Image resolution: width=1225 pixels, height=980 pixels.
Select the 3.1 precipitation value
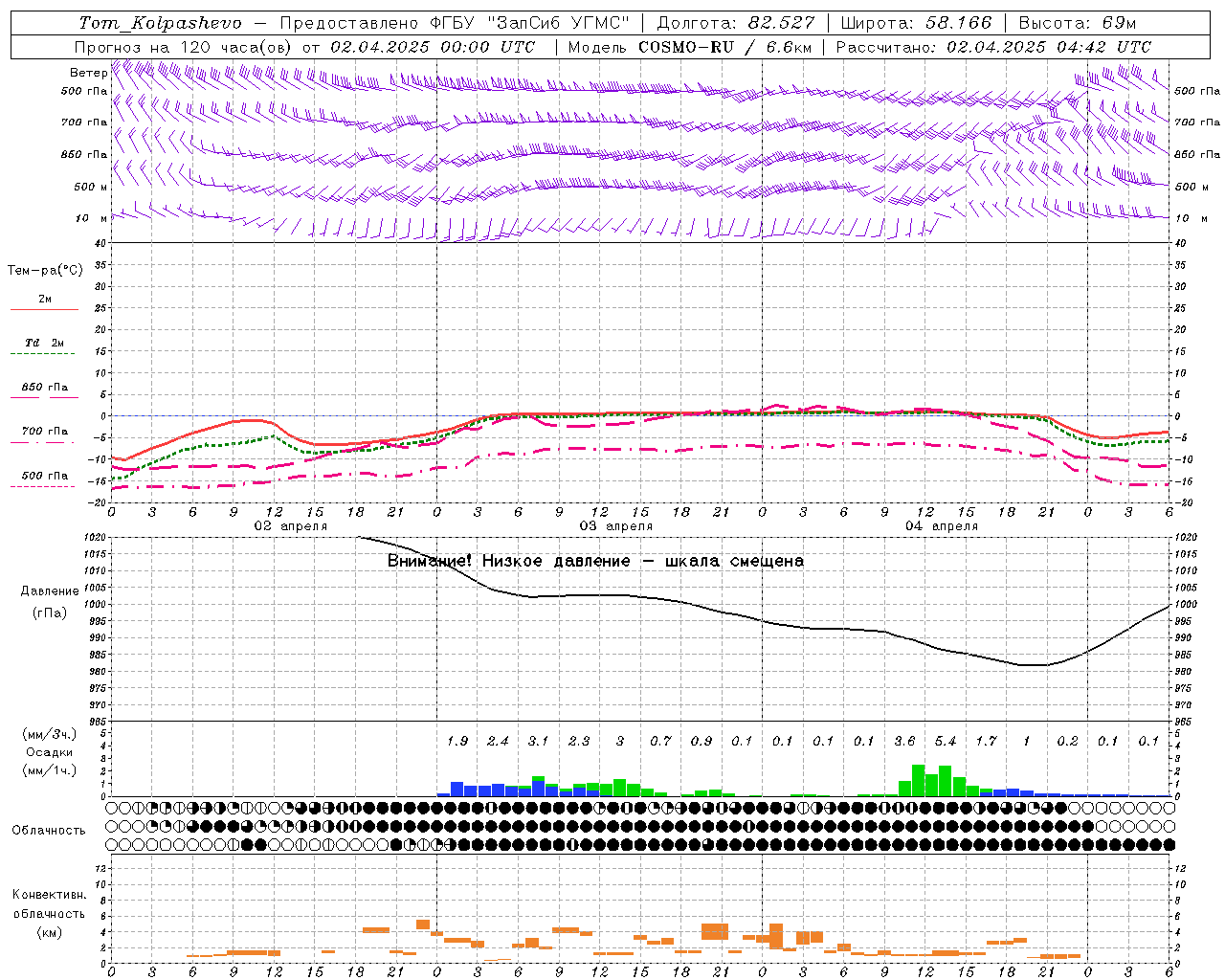coord(539,741)
